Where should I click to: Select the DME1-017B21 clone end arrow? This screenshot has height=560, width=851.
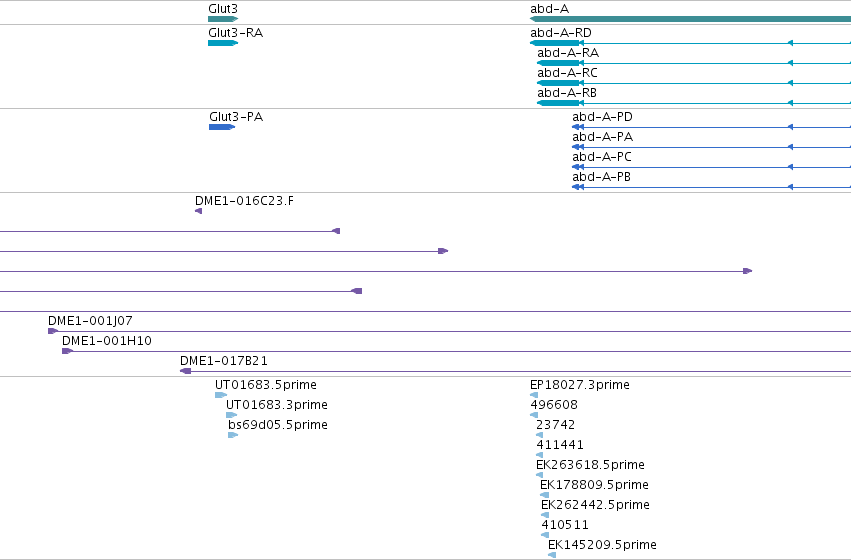[x=186, y=371]
